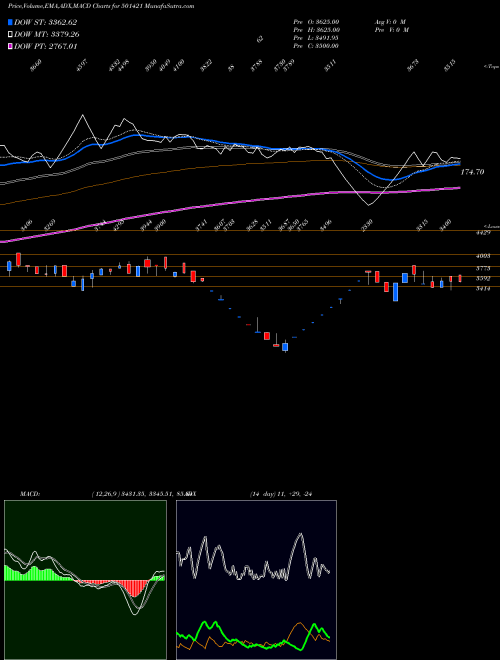Click the 'Pre C: 3500.00' value

(x=316, y=46)
